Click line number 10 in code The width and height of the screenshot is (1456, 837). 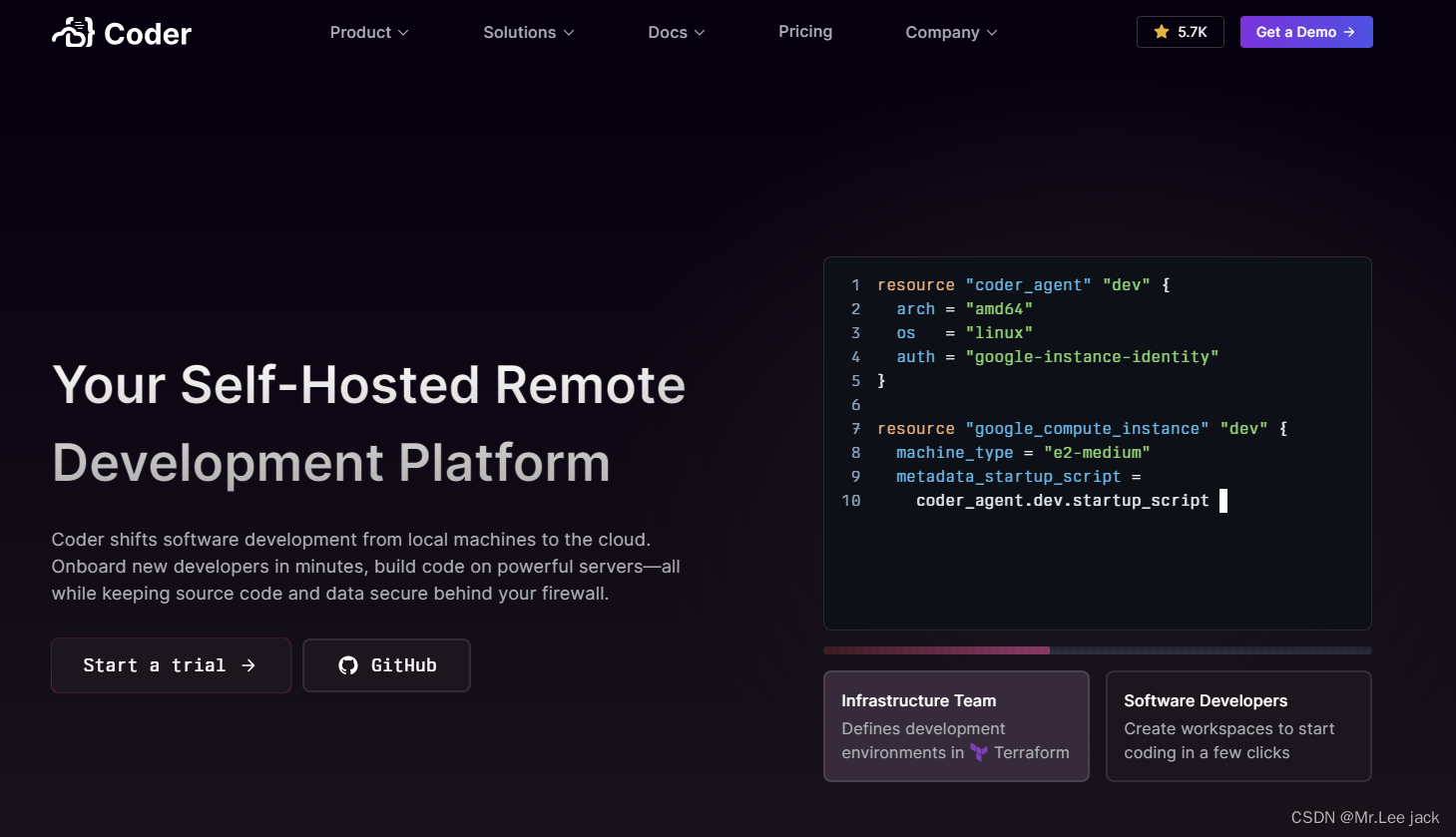[x=851, y=501]
